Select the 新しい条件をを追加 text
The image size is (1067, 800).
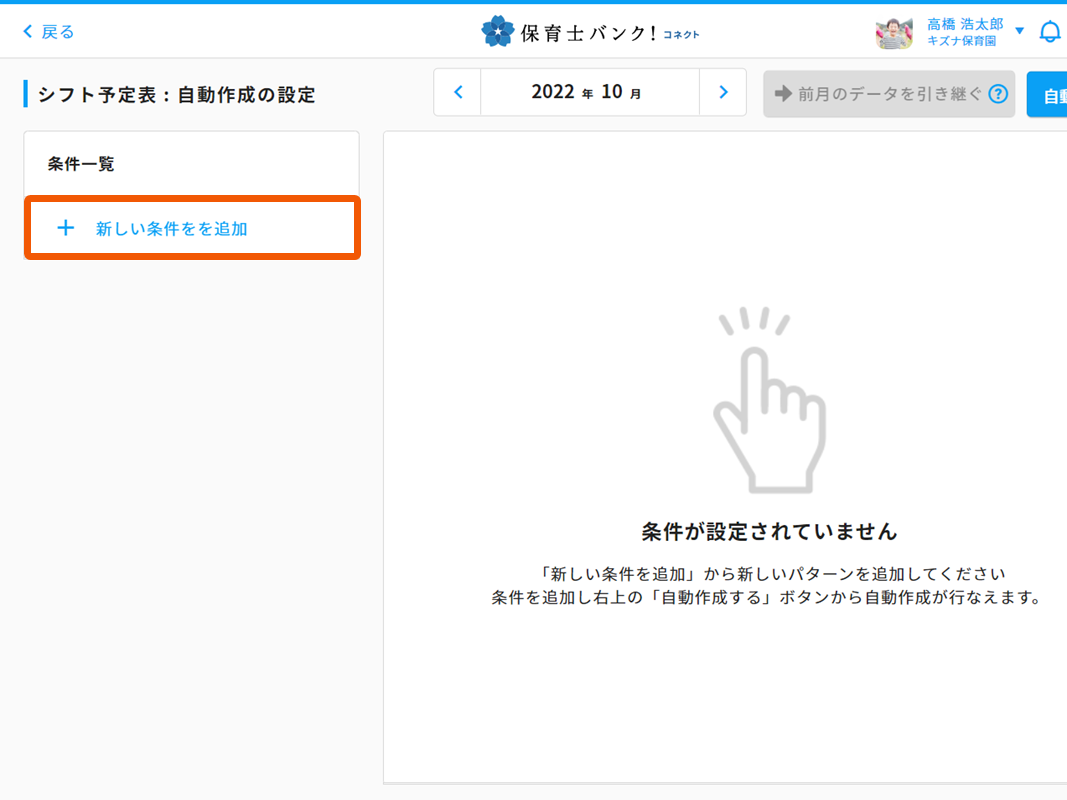coord(171,229)
